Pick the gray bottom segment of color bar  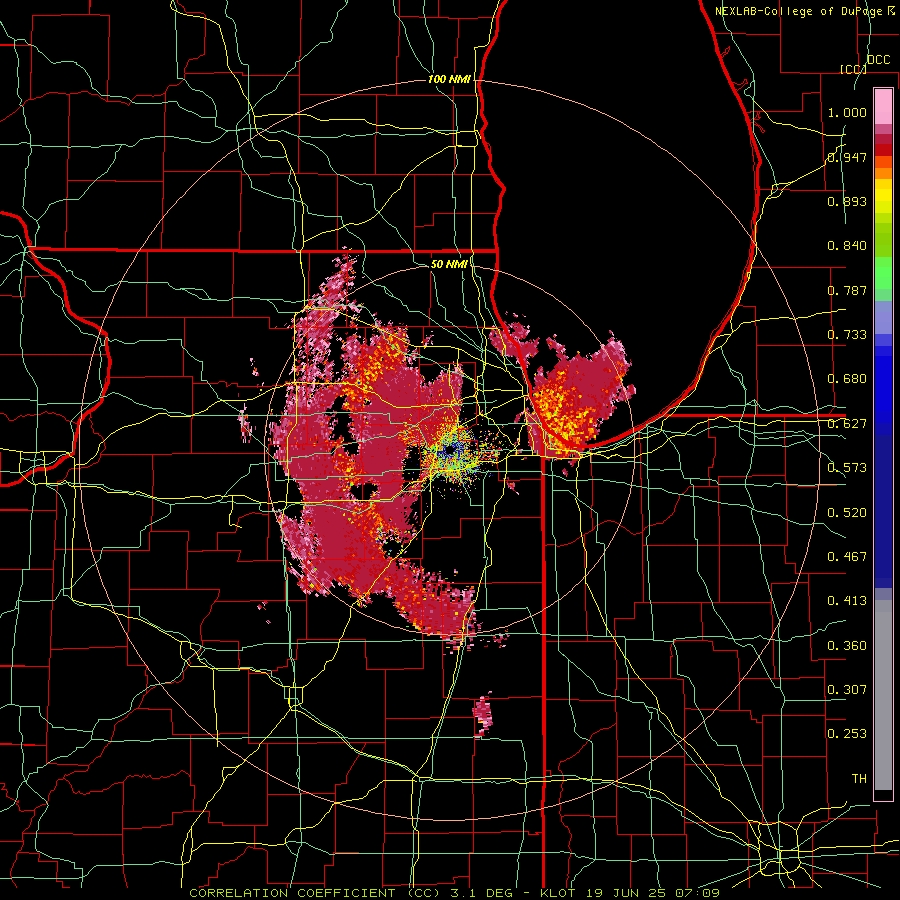[x=883, y=695]
